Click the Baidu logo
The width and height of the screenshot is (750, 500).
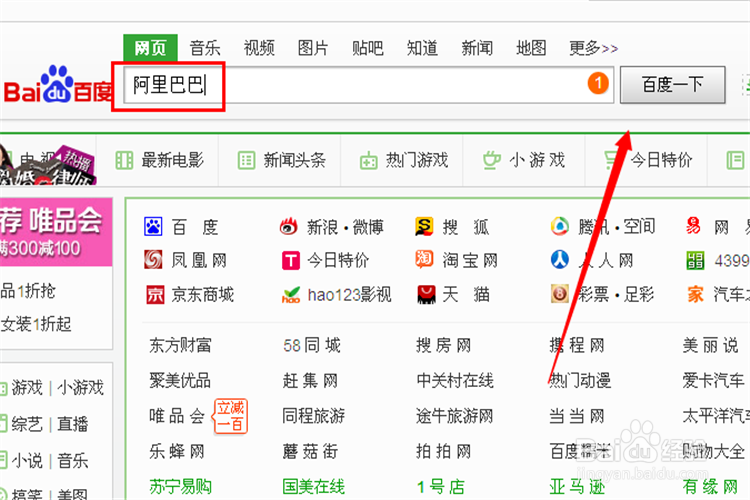[x=58, y=85]
